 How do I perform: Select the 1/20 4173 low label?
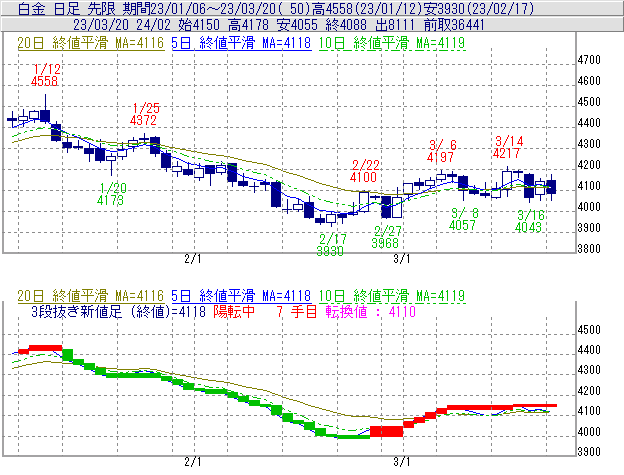tap(111, 194)
